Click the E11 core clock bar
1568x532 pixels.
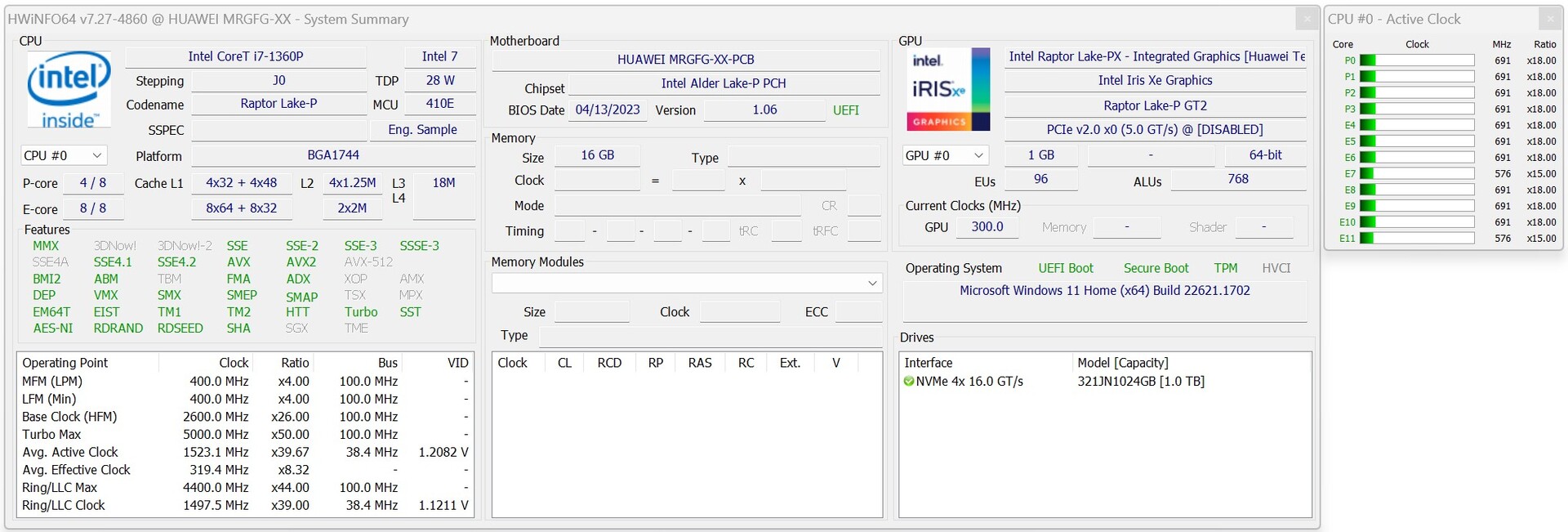pyautogui.click(x=1416, y=239)
